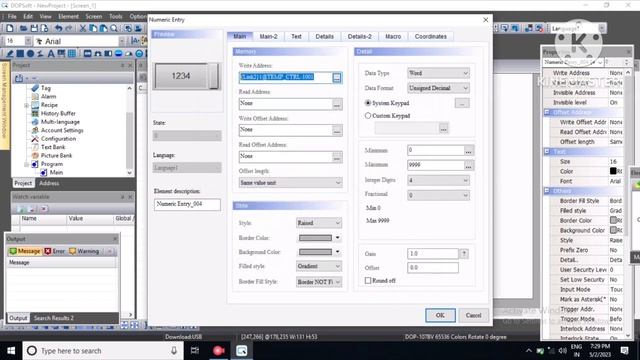Click the Redo arrow icon
Viewport: 640px width, 360px height.
coord(69,28)
